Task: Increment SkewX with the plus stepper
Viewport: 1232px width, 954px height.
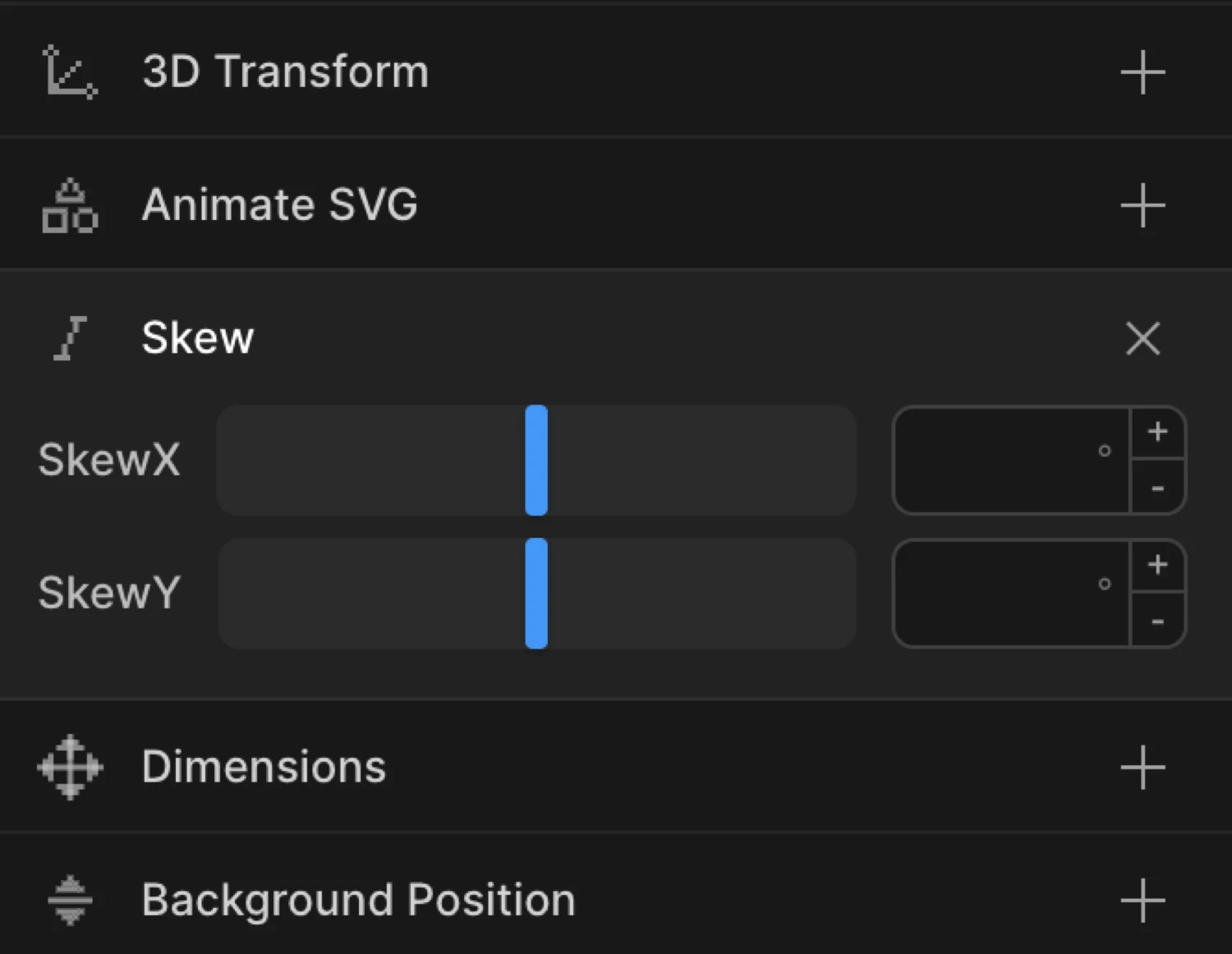Action: click(x=1158, y=430)
